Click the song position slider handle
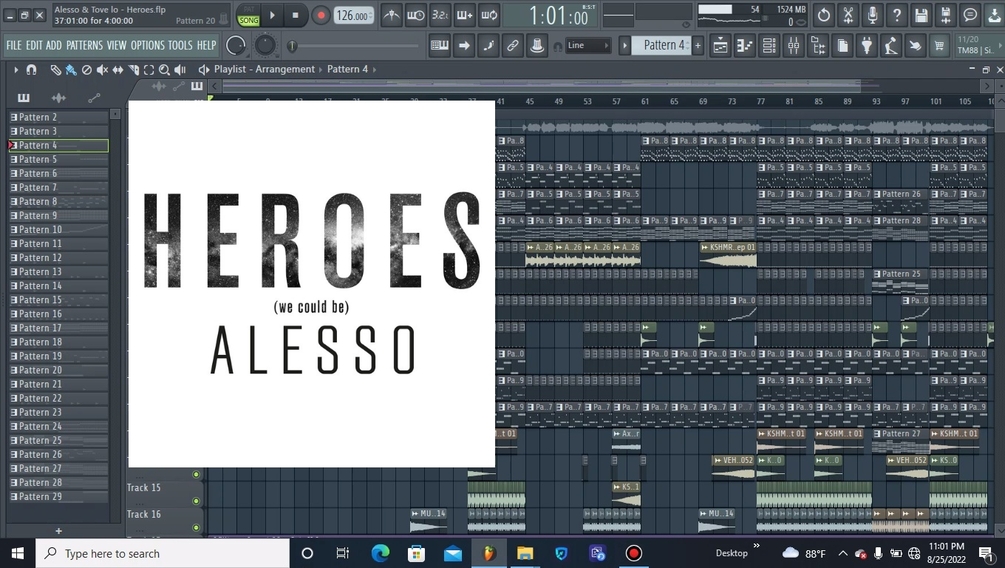 point(292,46)
